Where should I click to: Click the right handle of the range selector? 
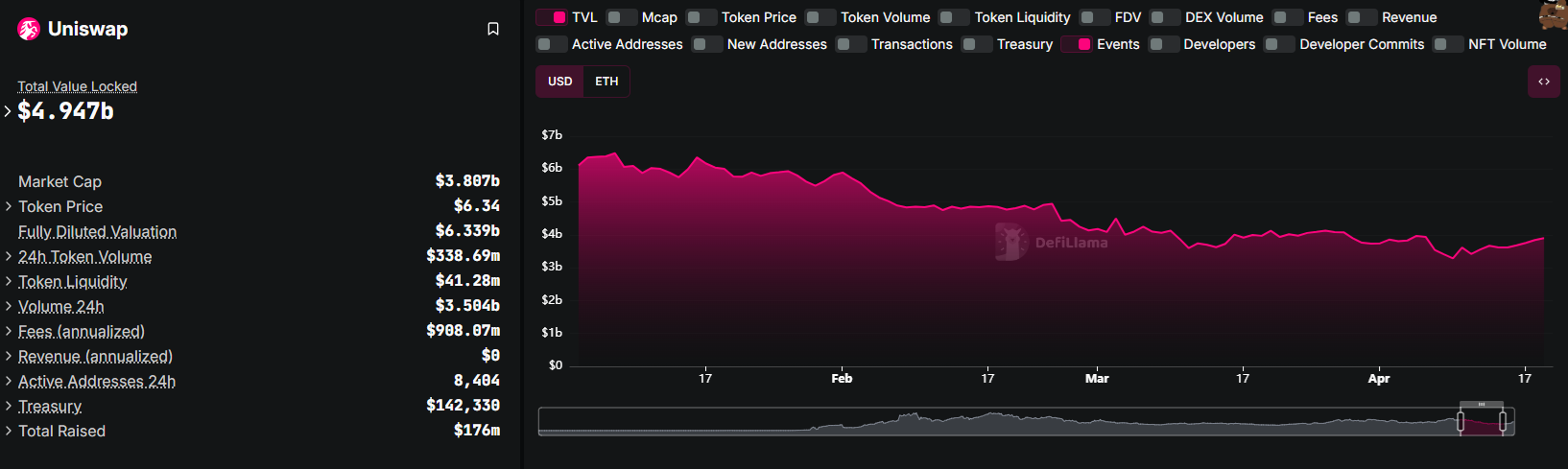[1503, 421]
